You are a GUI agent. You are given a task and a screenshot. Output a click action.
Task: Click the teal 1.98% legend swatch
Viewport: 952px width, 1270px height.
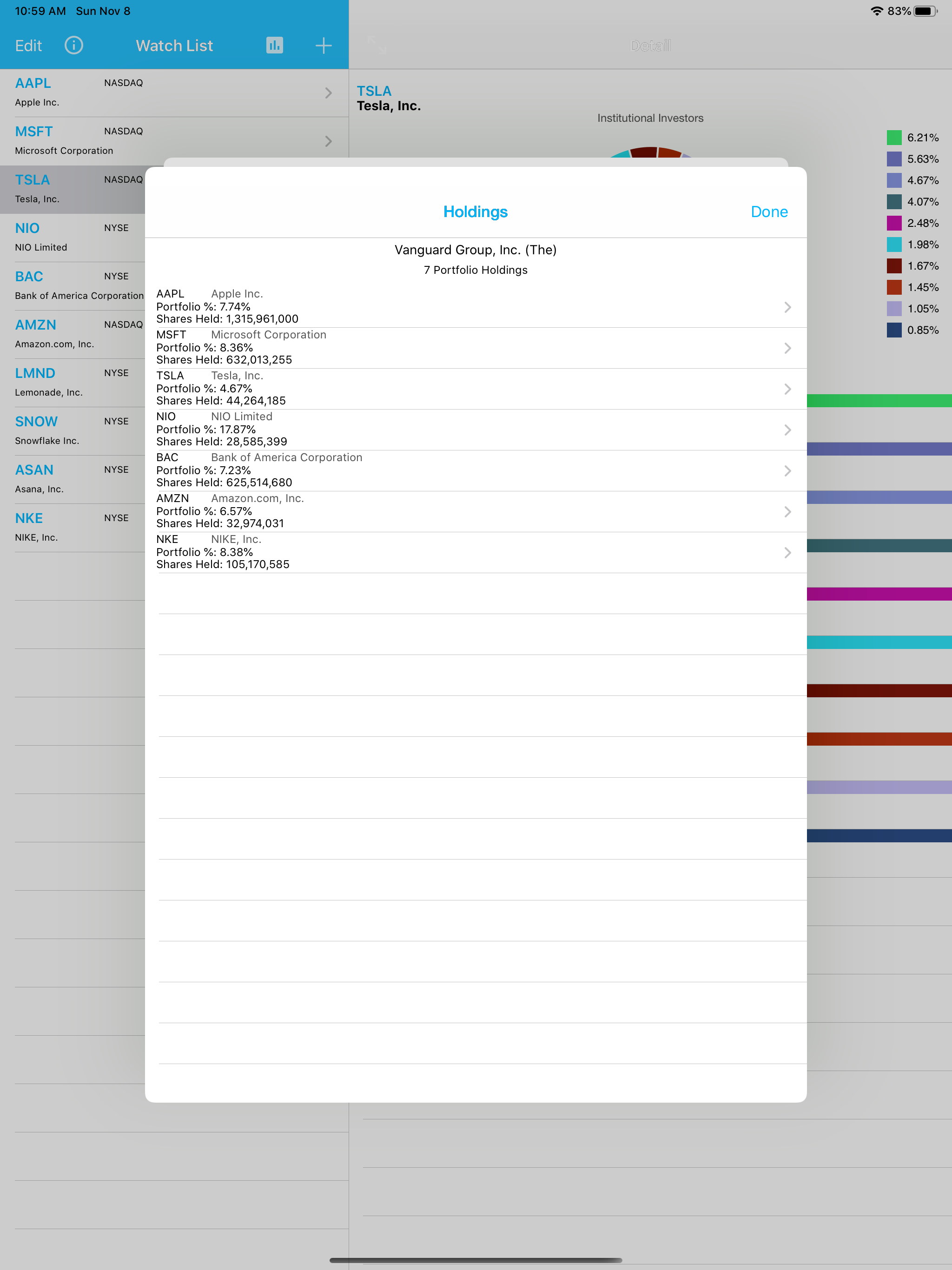(x=894, y=245)
